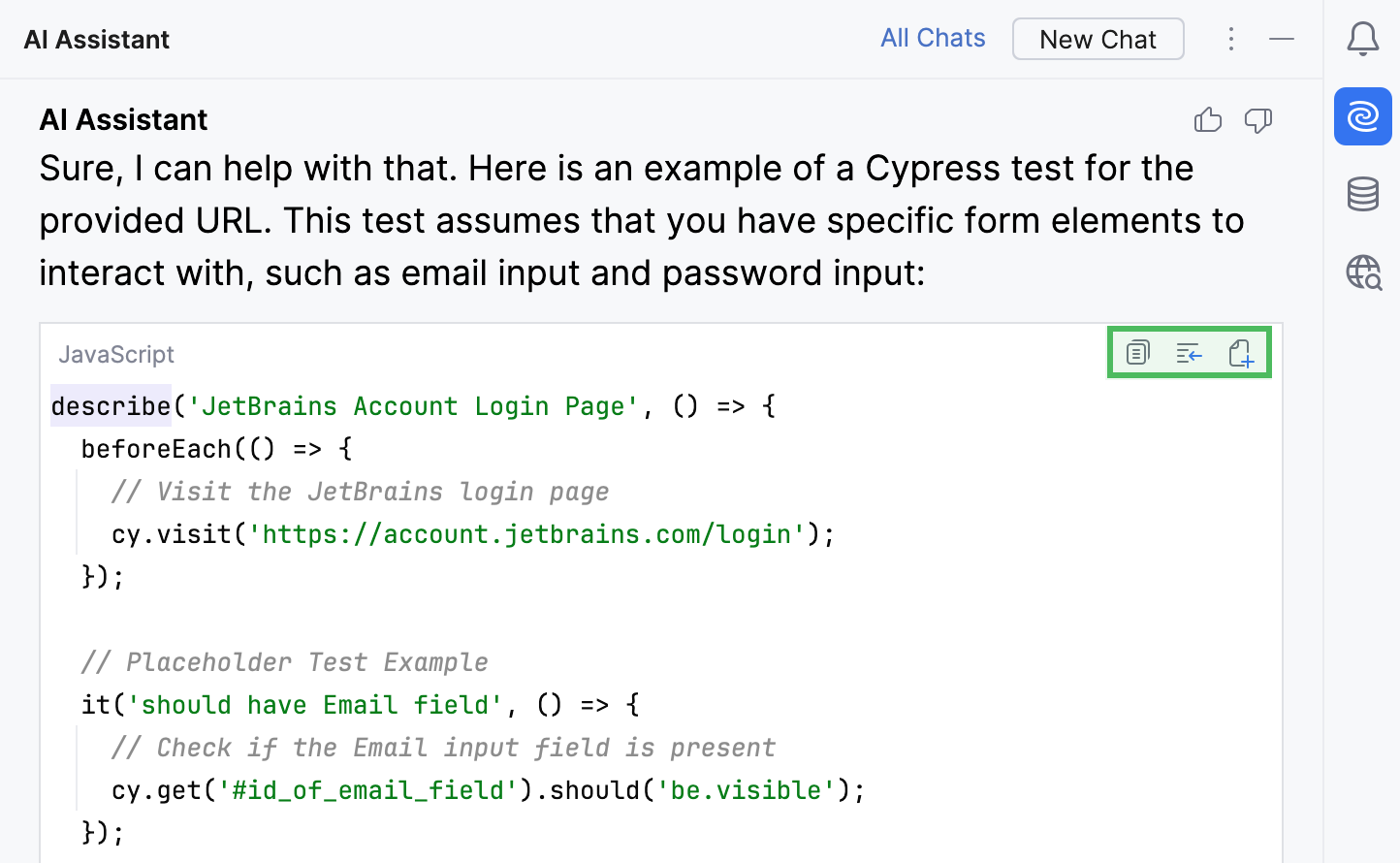Click the '// Check if the Email input field is present' comment
The image size is (1400, 863).
(x=443, y=748)
